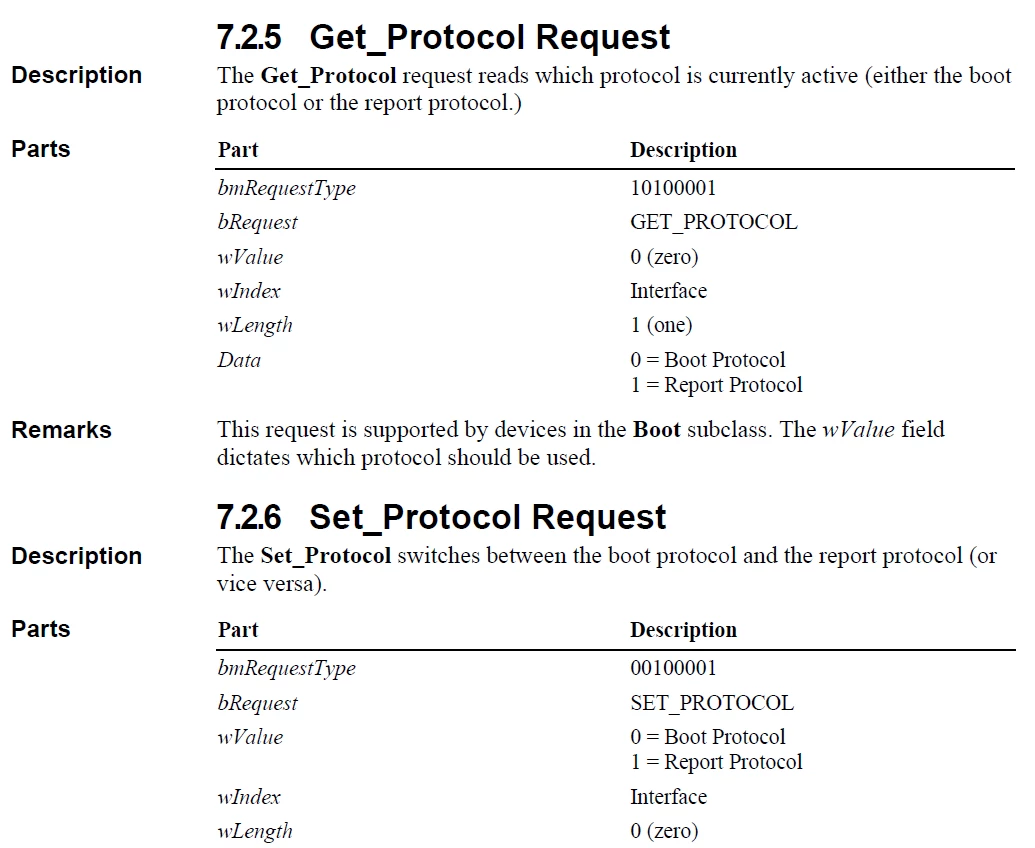Click the '0 (zero)' wLength value in Set_Protocol
The width and height of the screenshot is (1035, 848).
[x=664, y=831]
